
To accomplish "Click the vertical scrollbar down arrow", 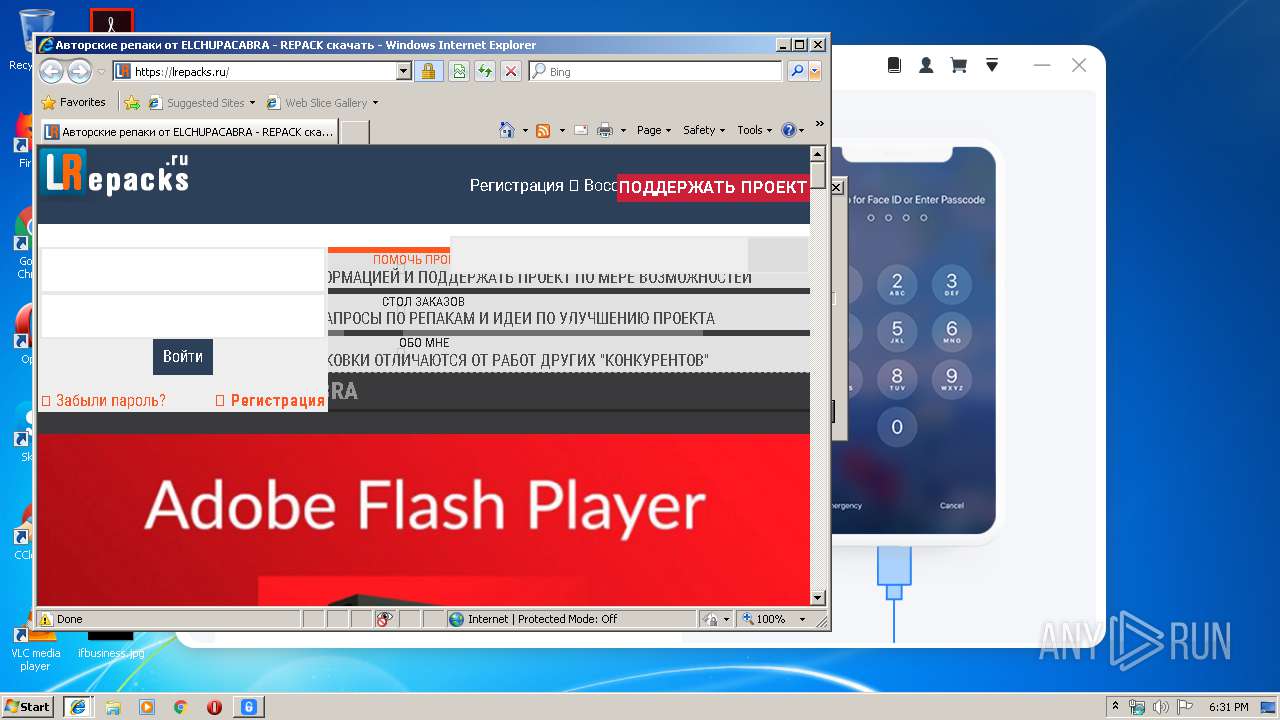I will coord(817,598).
